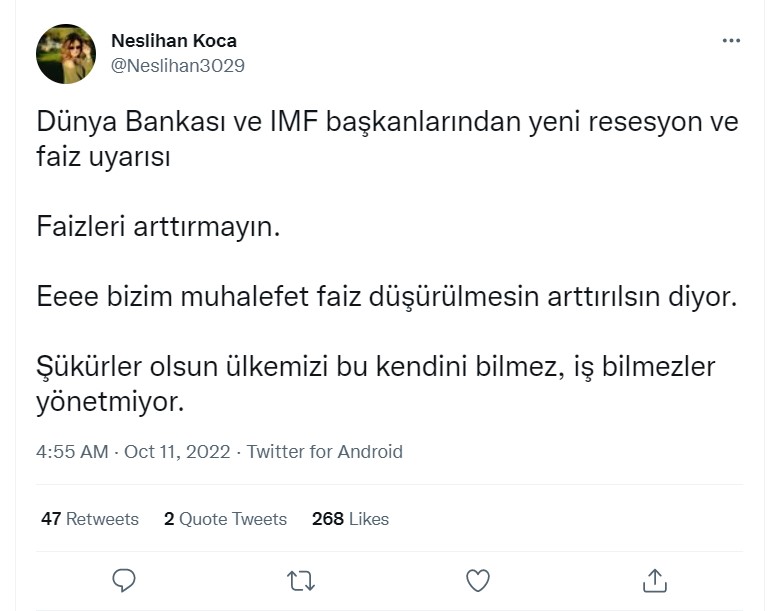Open the three-dot More menu

click(x=731, y=42)
